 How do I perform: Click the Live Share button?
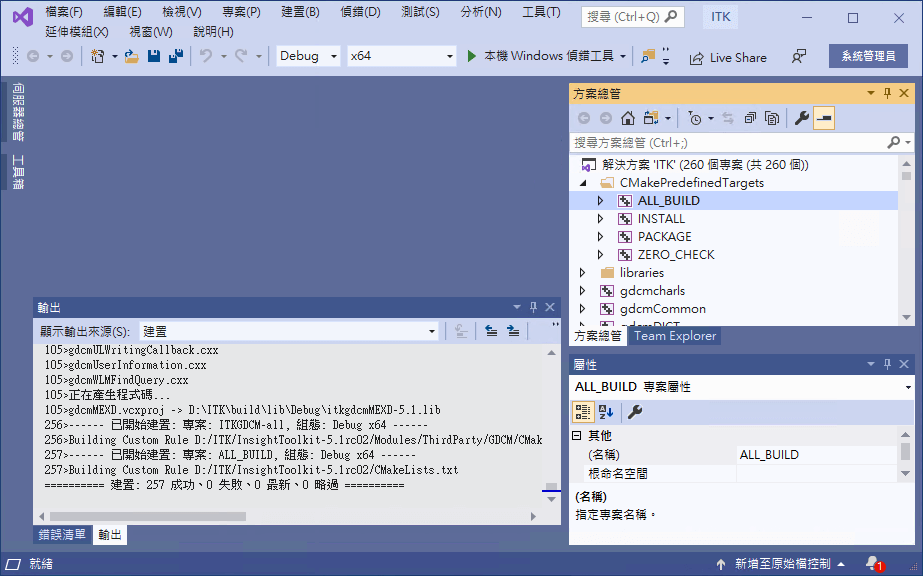[728, 58]
